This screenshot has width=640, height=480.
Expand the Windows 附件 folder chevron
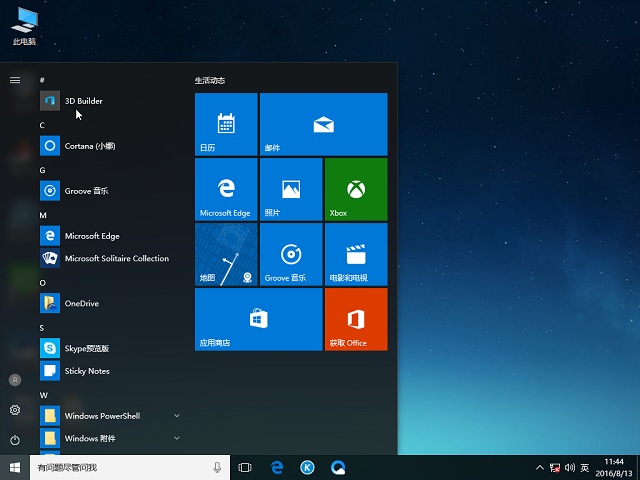(177, 438)
